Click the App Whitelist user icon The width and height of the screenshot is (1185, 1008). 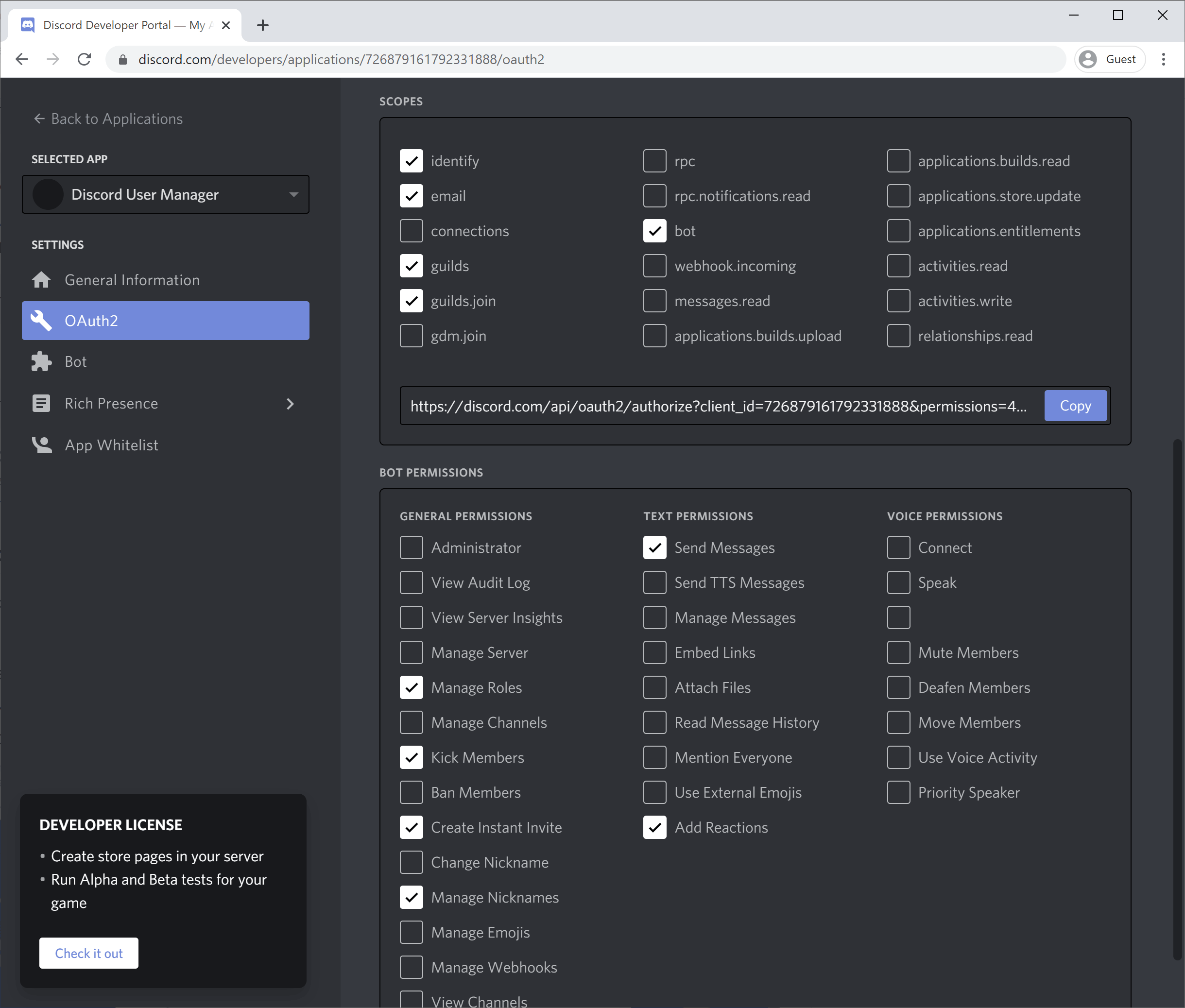(x=41, y=445)
